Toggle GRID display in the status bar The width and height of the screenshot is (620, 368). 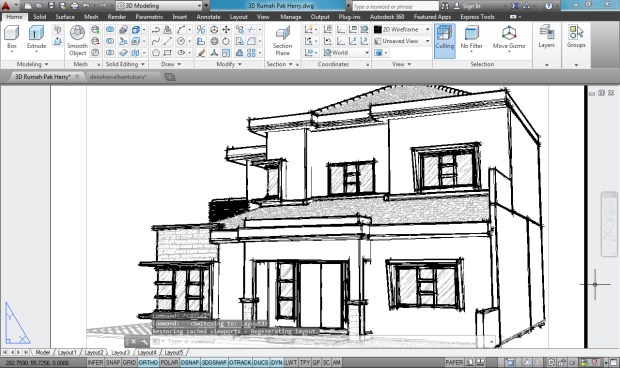(x=129, y=362)
